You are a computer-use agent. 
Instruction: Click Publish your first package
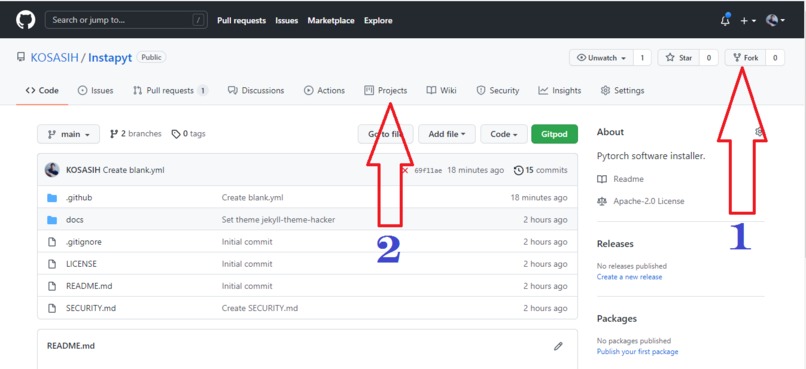(637, 352)
